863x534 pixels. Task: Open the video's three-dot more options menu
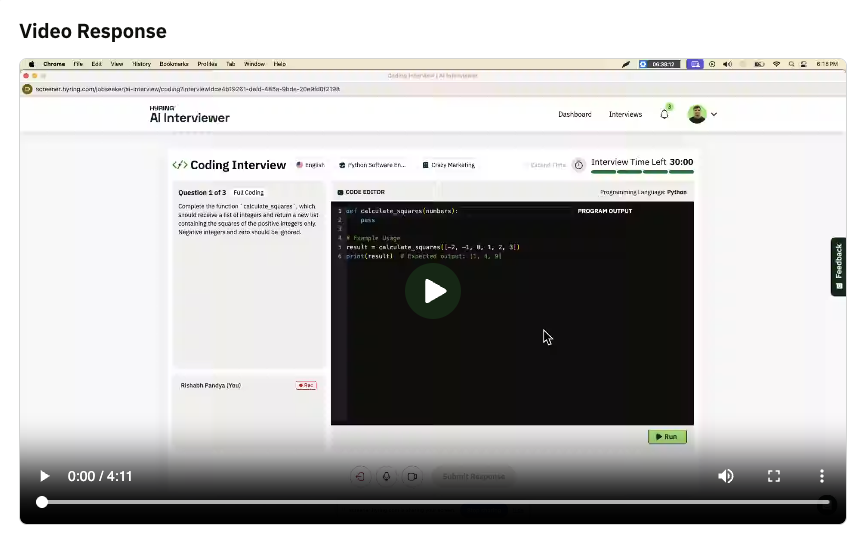(x=821, y=476)
